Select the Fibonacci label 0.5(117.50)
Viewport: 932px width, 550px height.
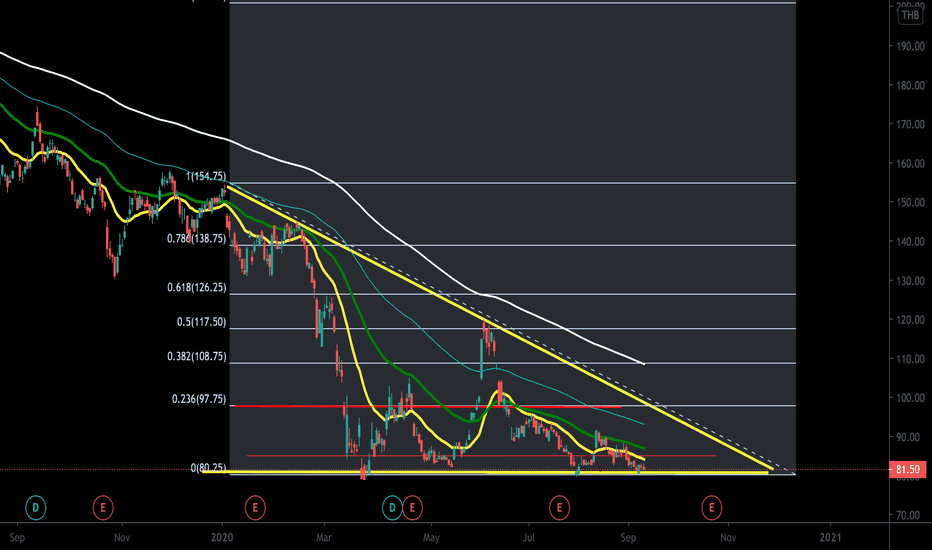201,322
